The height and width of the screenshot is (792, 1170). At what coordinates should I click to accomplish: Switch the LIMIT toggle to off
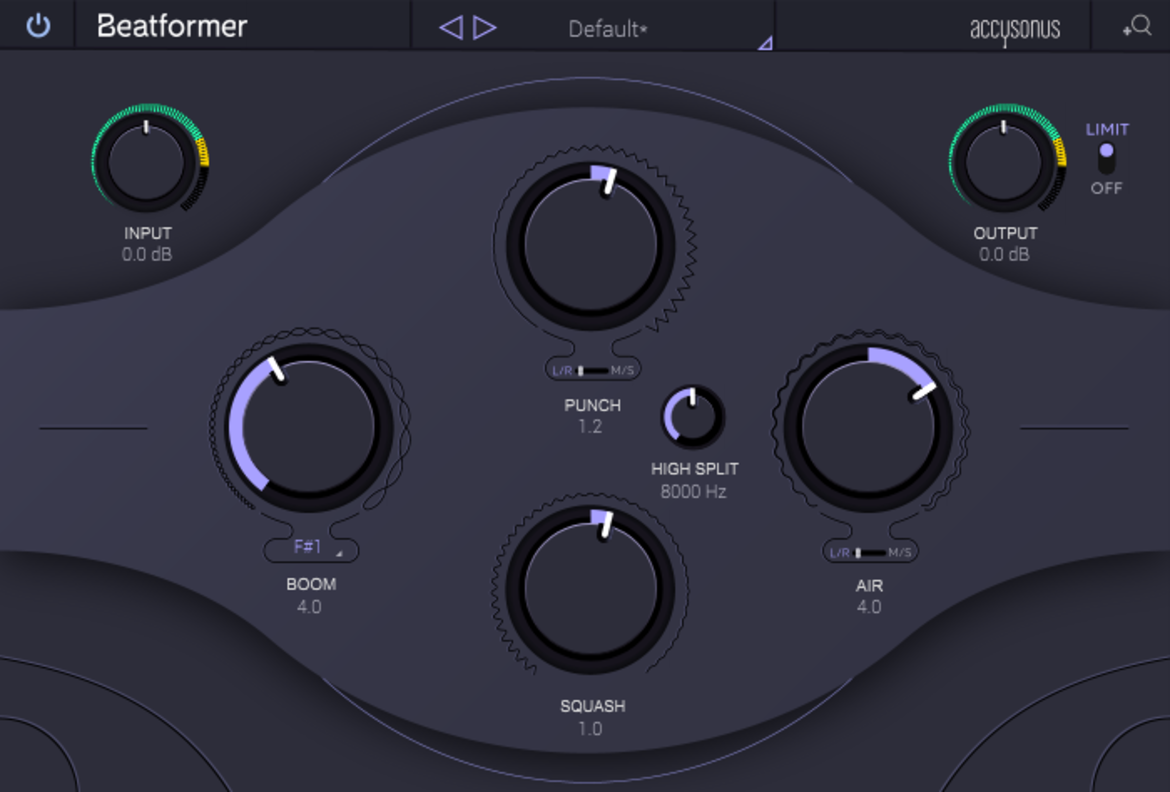(1107, 158)
